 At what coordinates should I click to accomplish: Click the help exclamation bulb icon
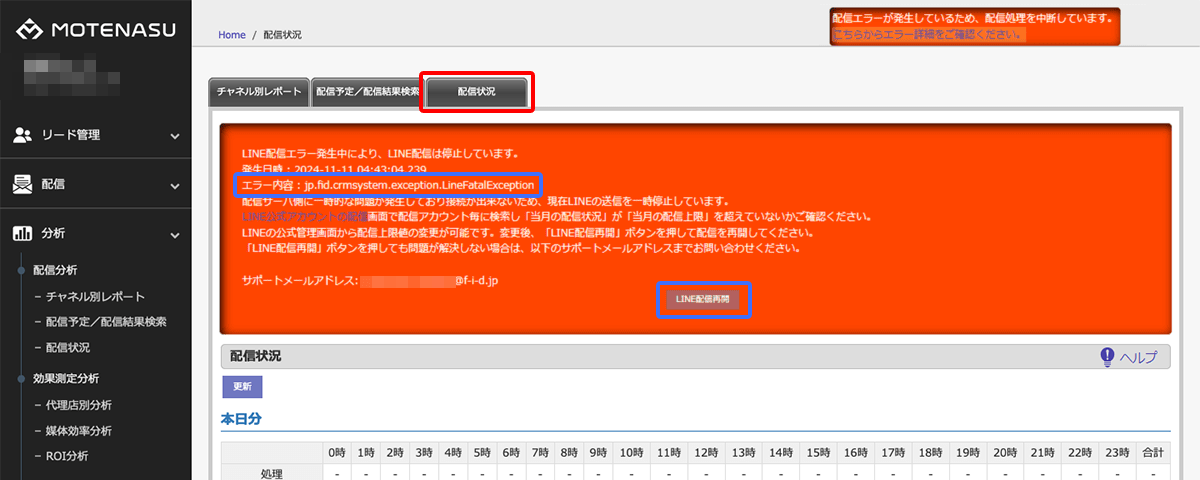point(1107,357)
